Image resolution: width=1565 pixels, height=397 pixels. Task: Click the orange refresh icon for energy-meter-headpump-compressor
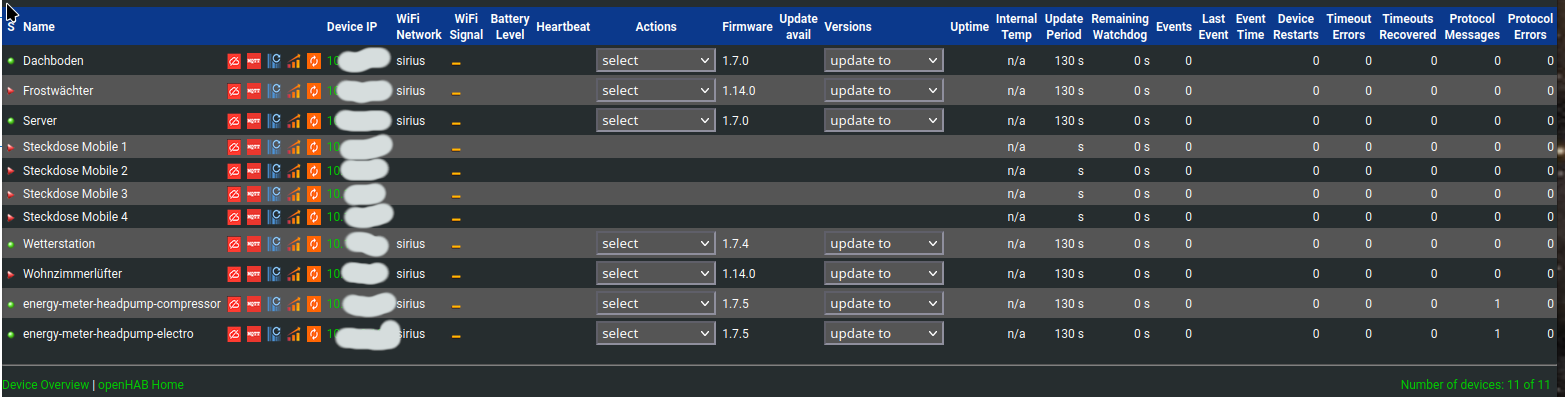coord(314,304)
